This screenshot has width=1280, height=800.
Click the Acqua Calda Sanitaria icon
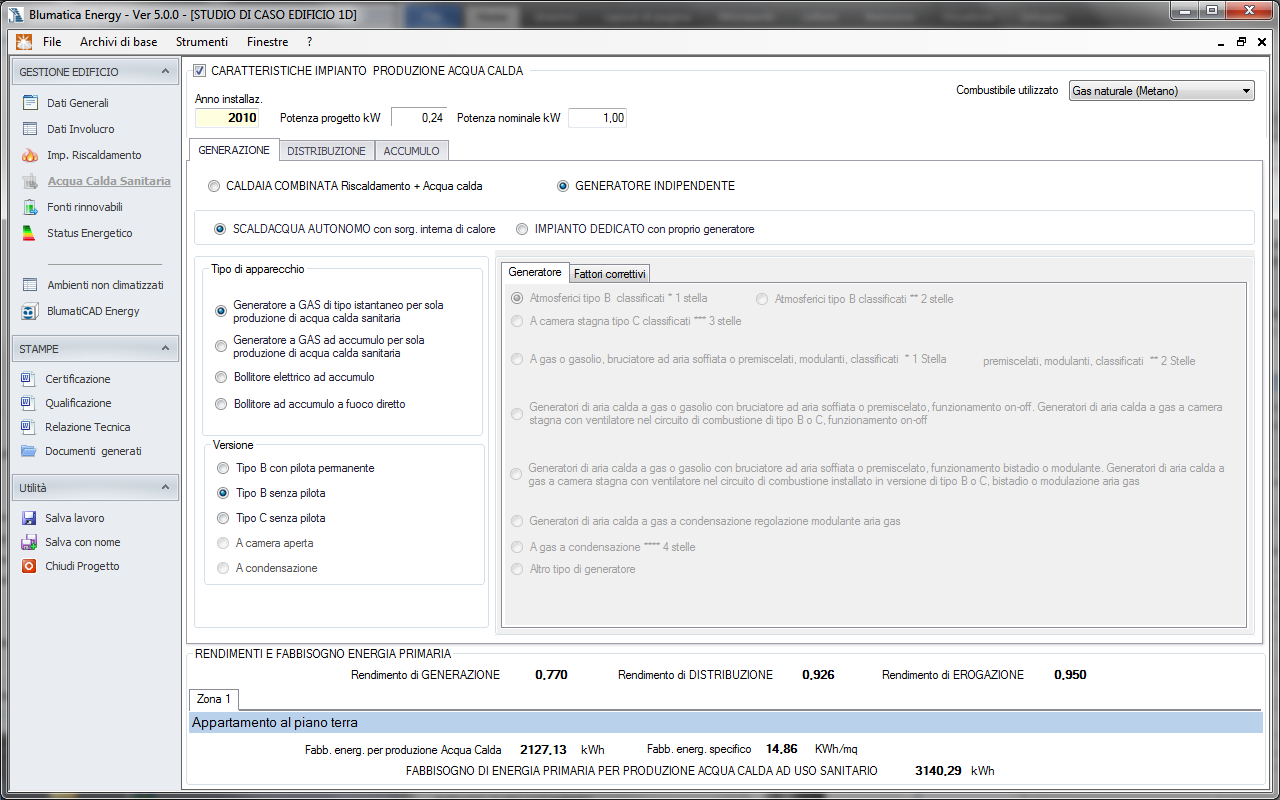(30, 181)
